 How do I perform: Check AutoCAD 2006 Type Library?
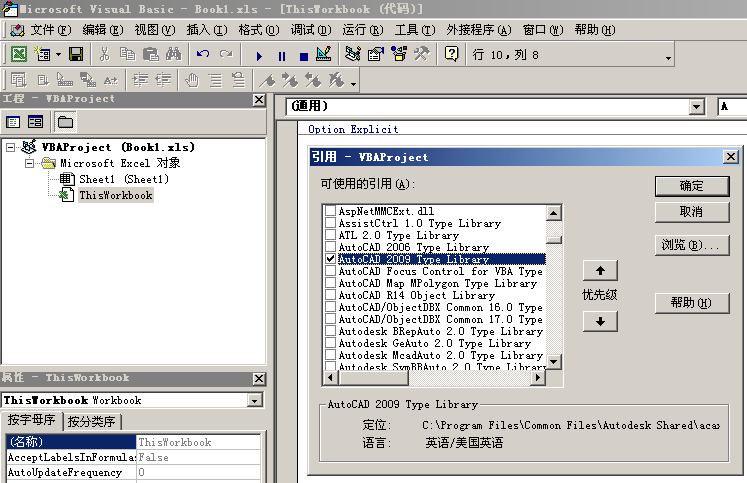(330, 247)
